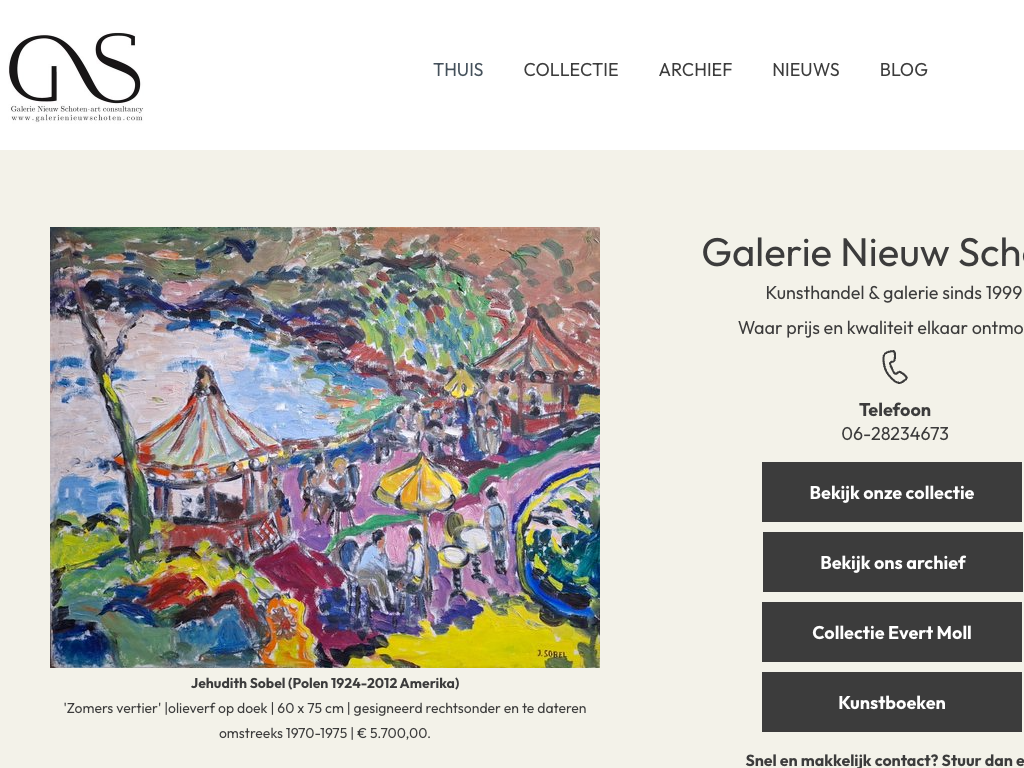The image size is (1024, 768).
Task: Open the Jehudith Sobel painting image
Action: pyautogui.click(x=325, y=447)
